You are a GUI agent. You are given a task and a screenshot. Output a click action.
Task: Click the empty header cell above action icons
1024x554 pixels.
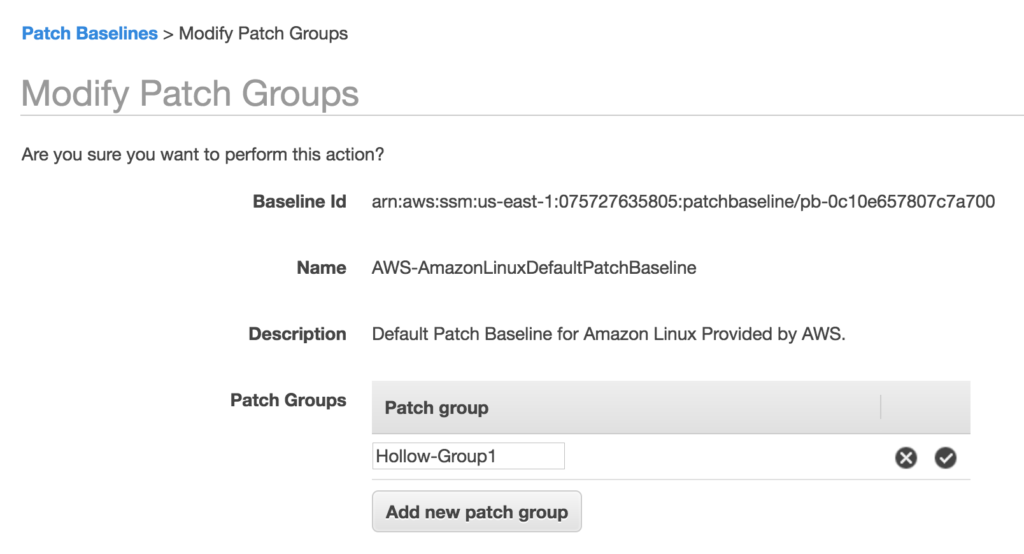coord(925,407)
